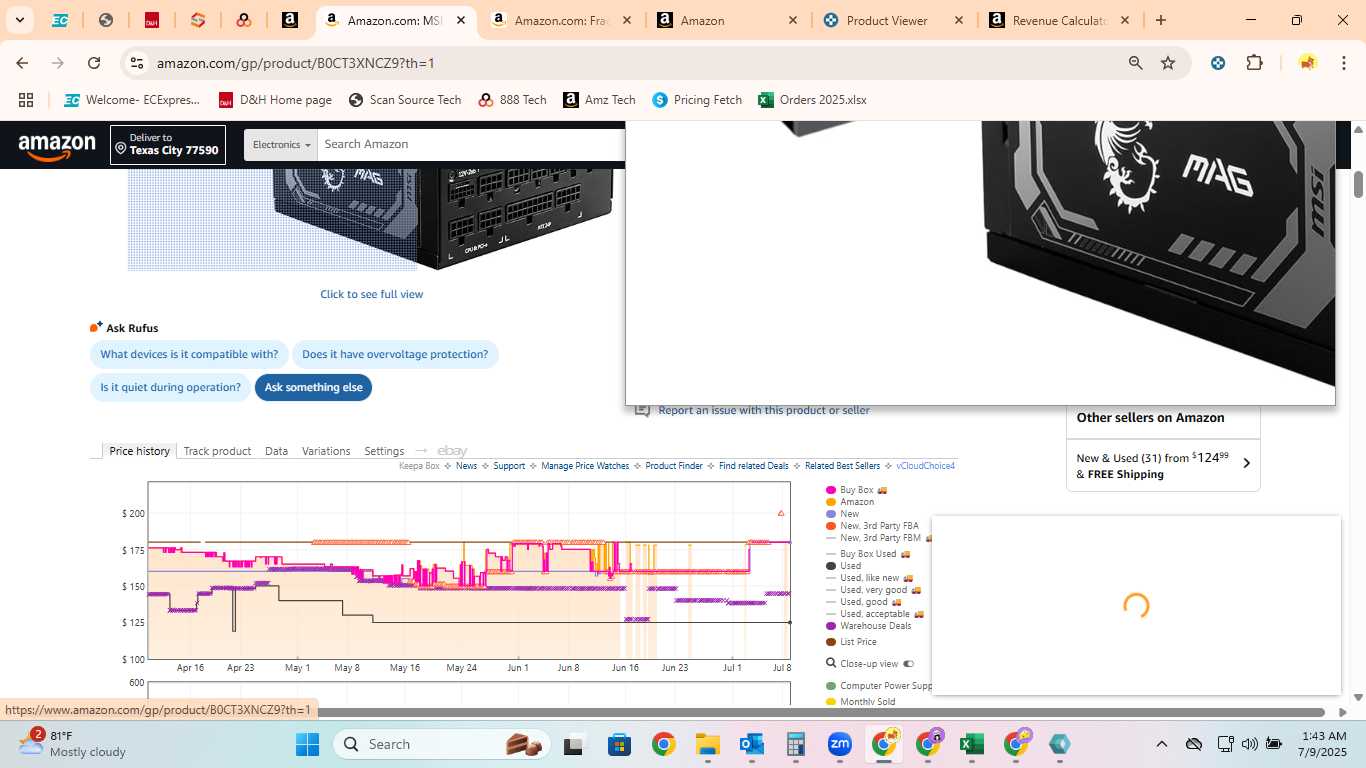Open D&H Home page bookmark

click(x=275, y=100)
